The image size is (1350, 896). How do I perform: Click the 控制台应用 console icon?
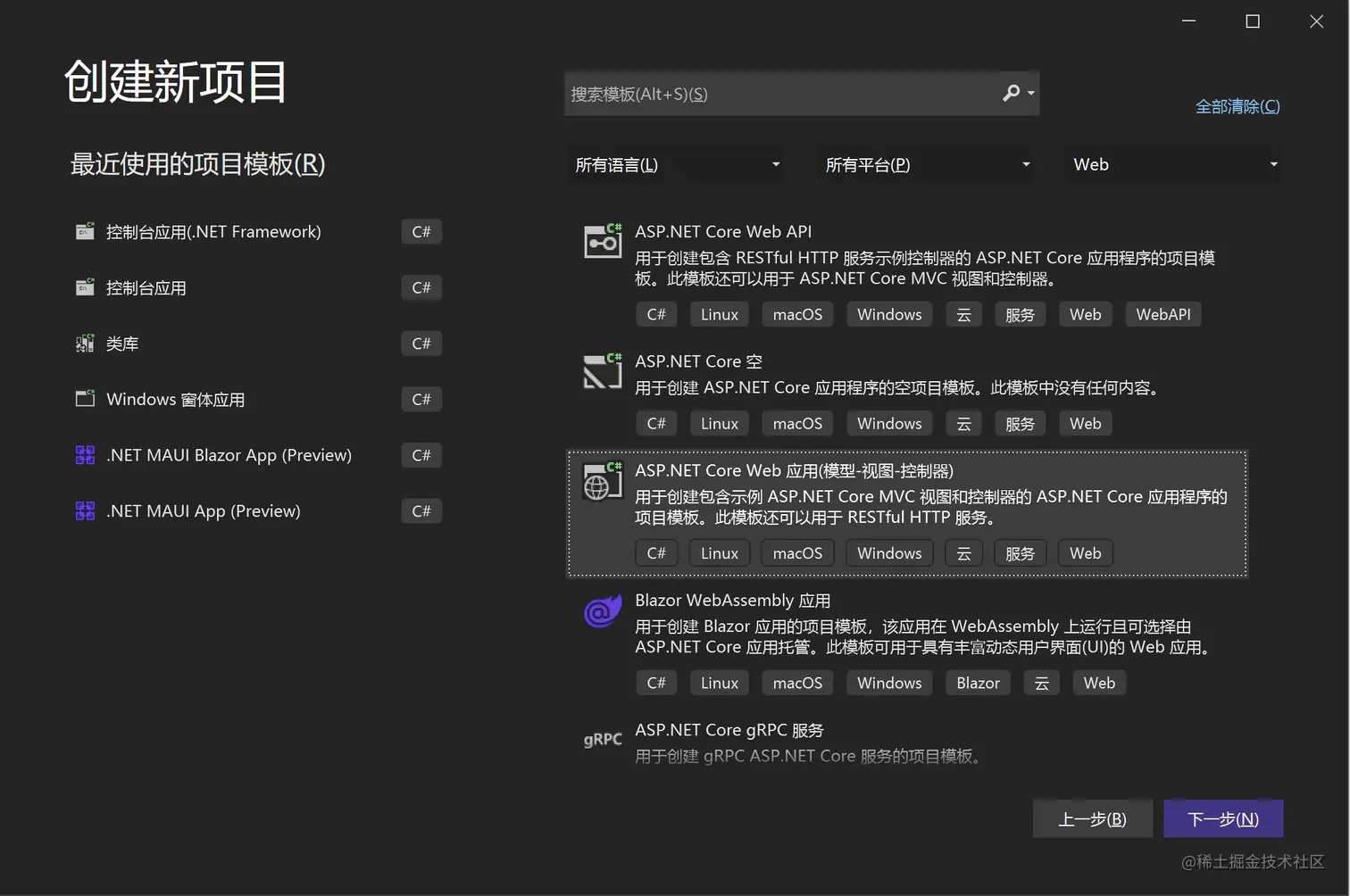tap(85, 287)
